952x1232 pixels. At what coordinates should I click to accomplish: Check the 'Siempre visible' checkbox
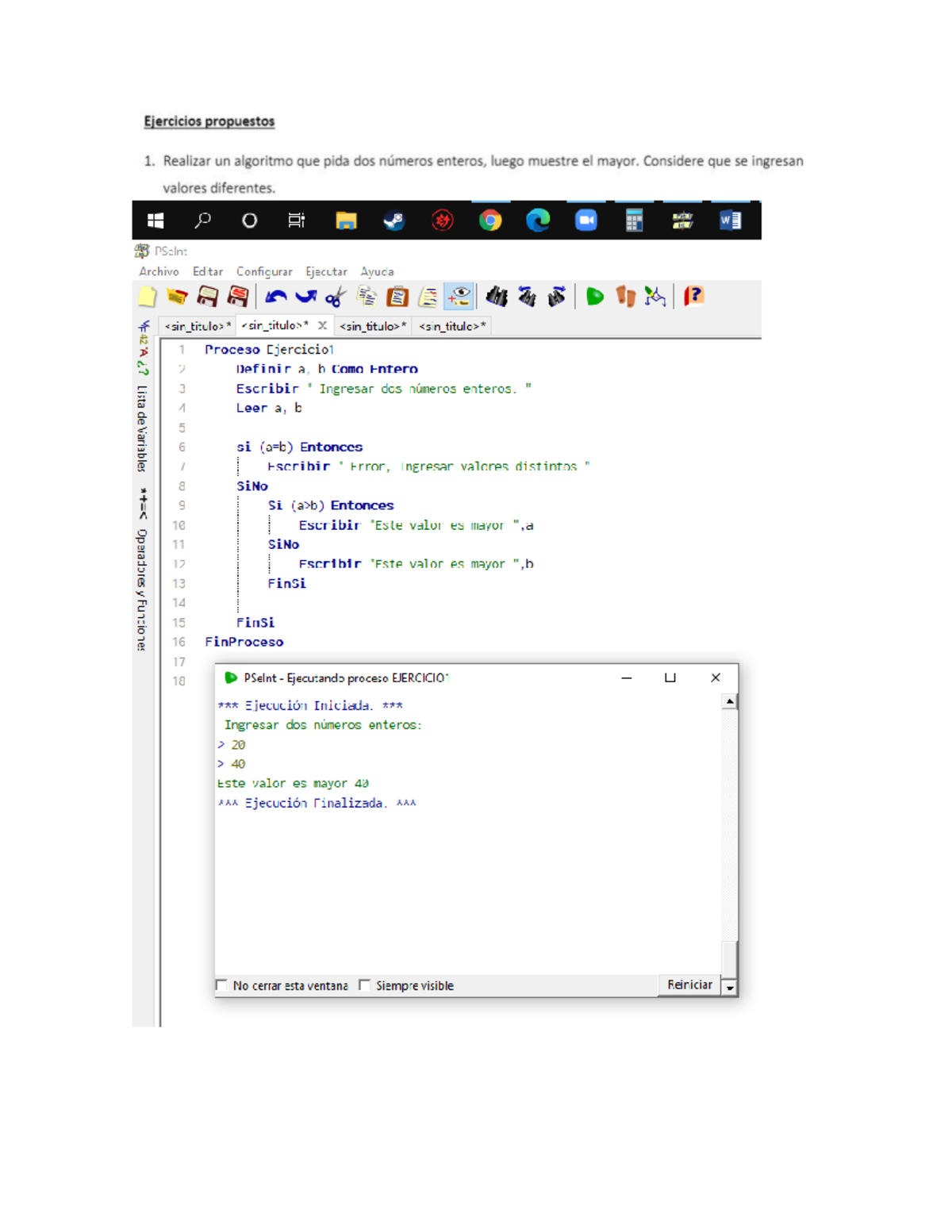tap(364, 985)
